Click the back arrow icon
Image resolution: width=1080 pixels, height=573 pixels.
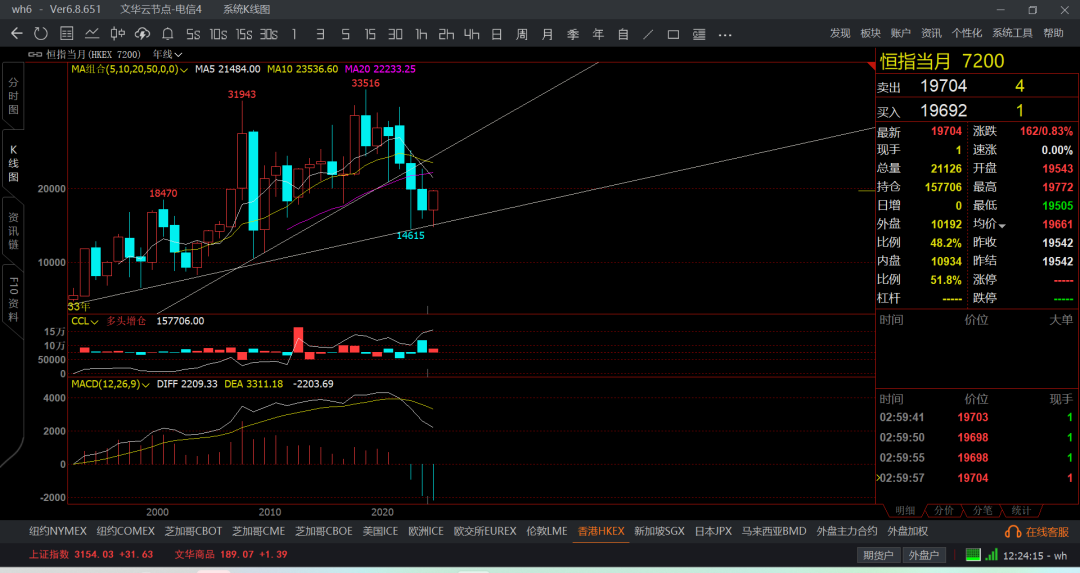pos(17,34)
